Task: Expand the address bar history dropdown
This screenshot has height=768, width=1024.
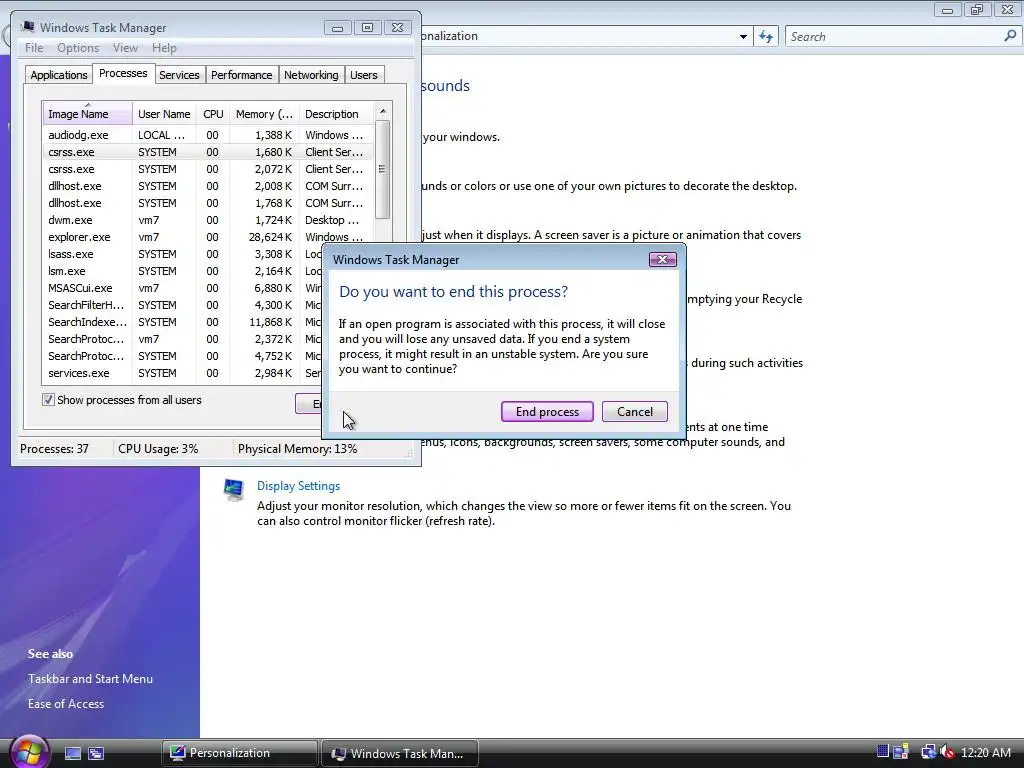Action: 743,37
